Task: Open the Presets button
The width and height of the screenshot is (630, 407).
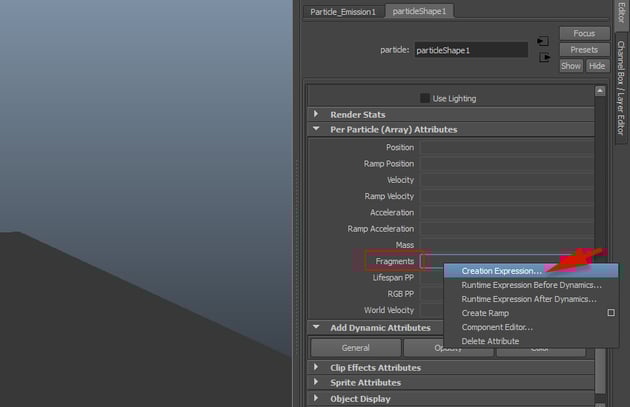Action: (584, 50)
